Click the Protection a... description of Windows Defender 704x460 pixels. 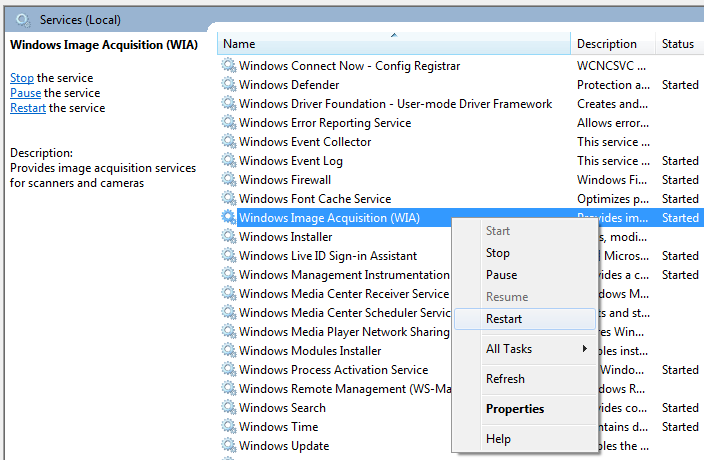click(613, 84)
